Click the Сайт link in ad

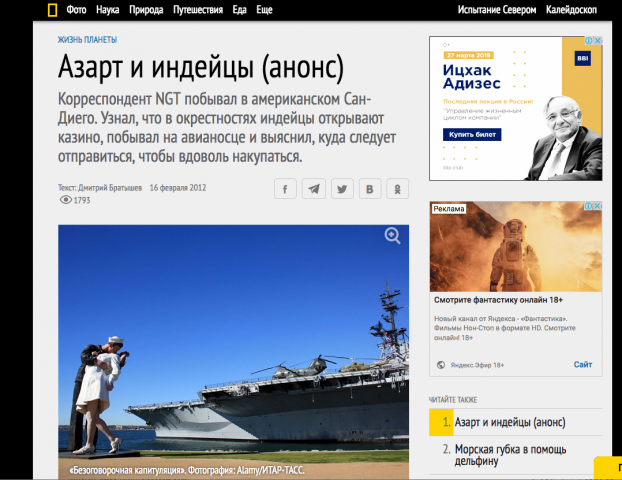click(583, 365)
